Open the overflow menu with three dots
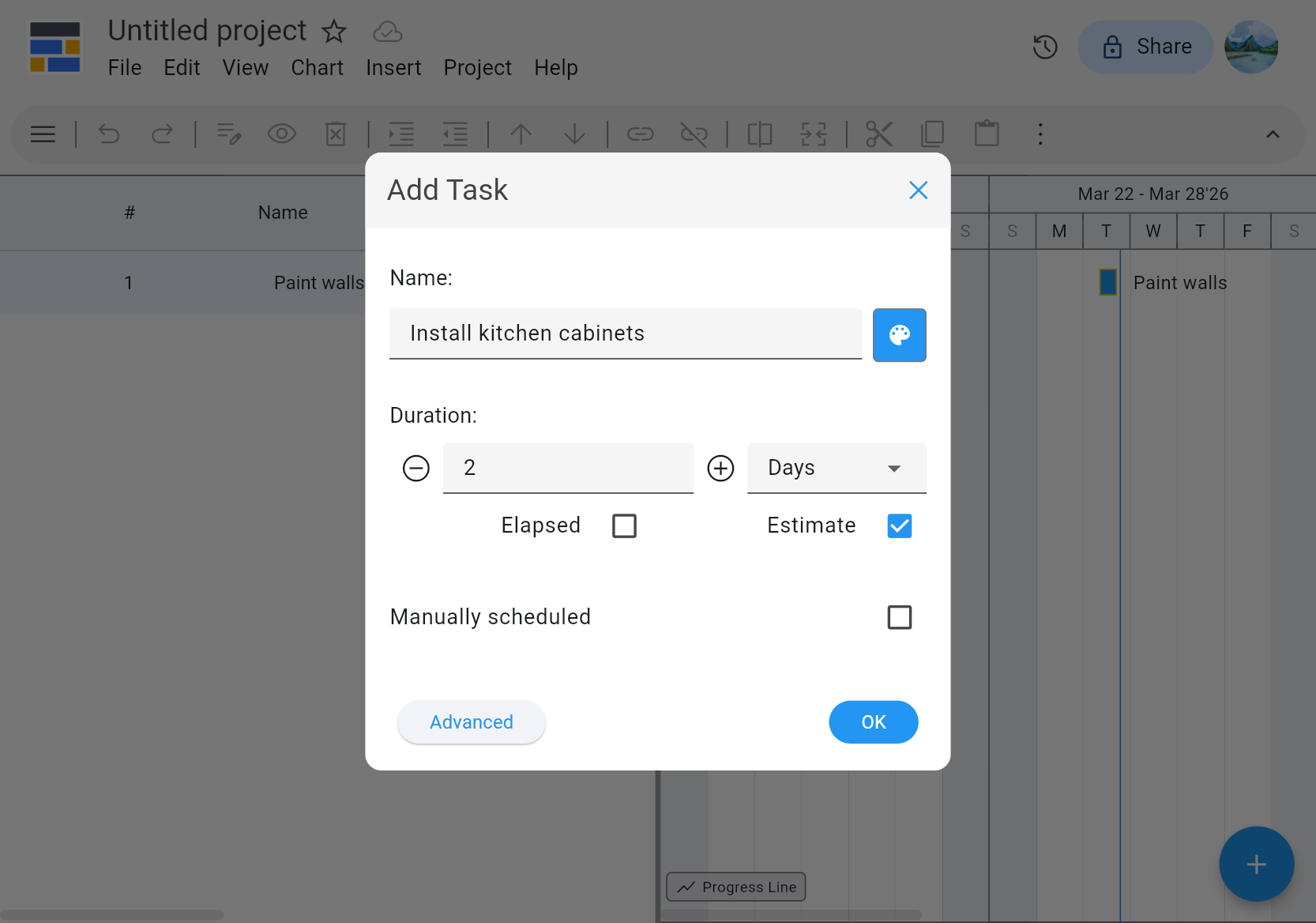Screen dimensions: 1316x923 pyautogui.click(x=1040, y=134)
